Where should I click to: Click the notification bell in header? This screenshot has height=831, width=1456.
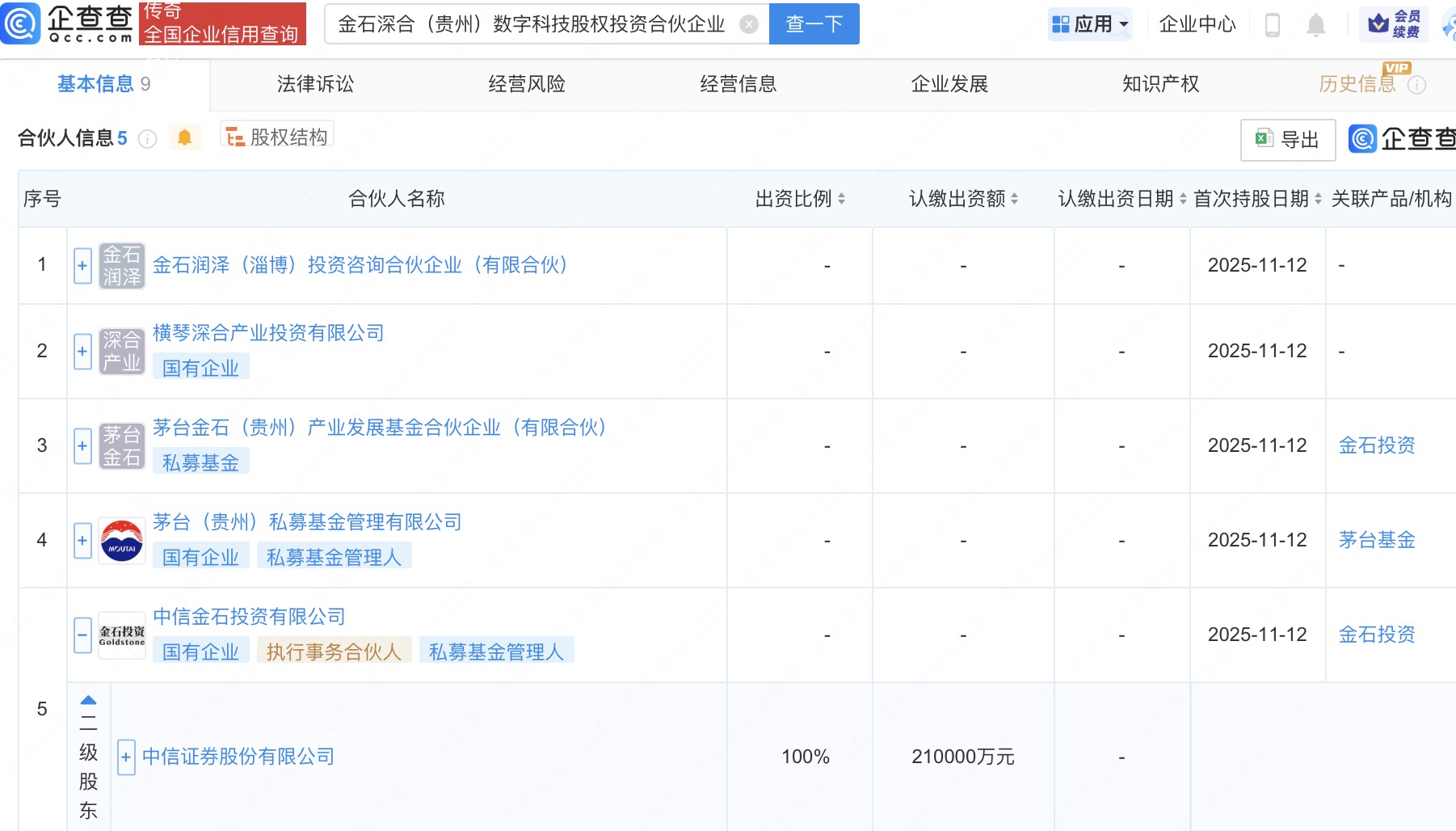point(1315,25)
